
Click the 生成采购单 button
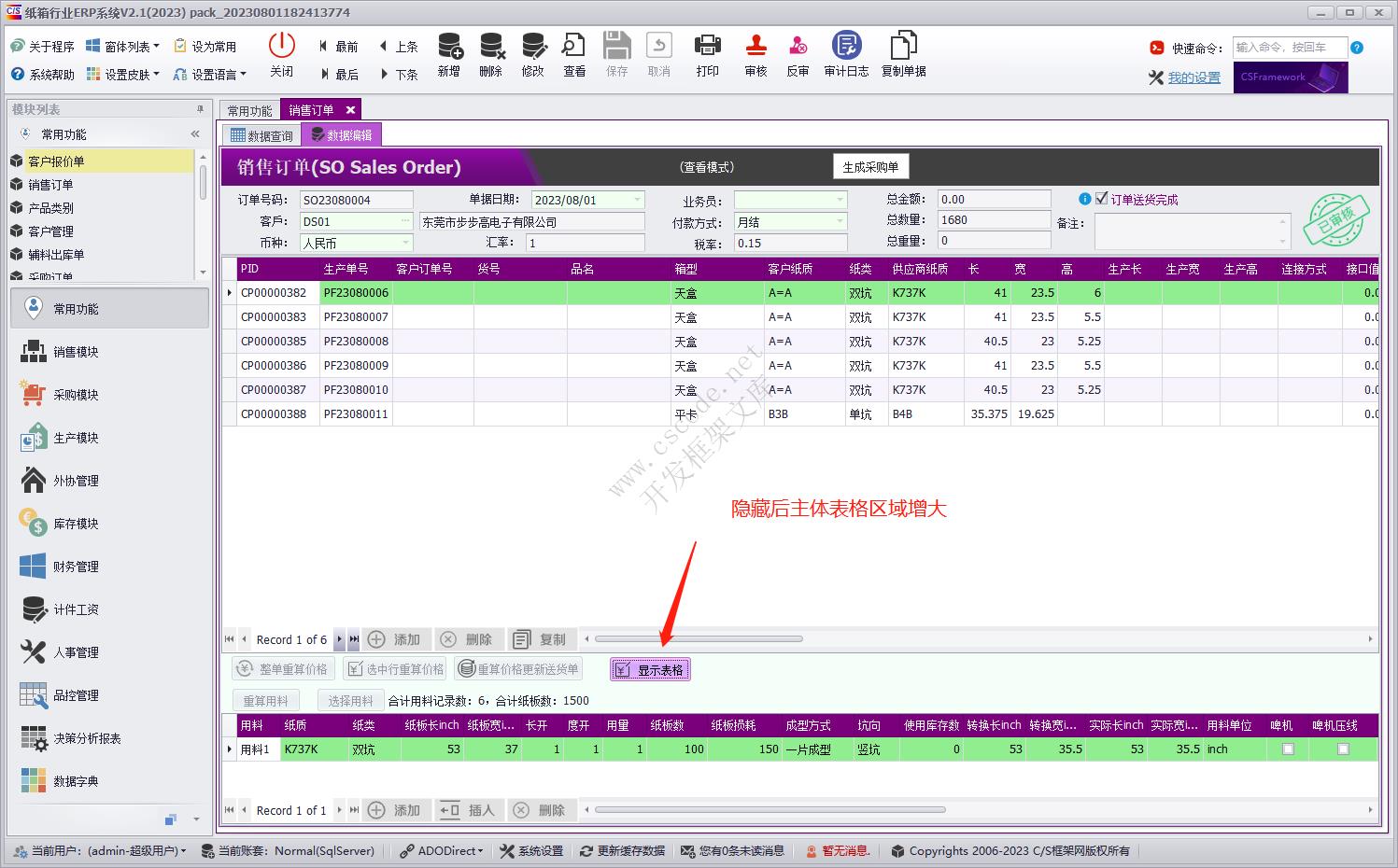coord(870,167)
